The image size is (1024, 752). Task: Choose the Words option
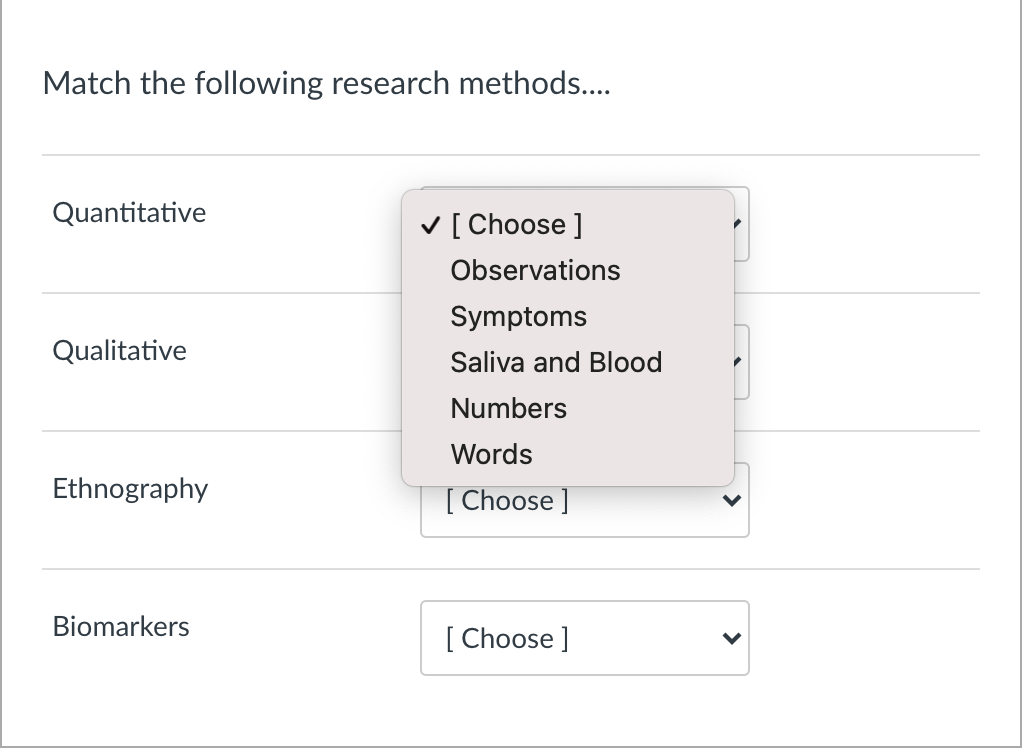coord(491,454)
